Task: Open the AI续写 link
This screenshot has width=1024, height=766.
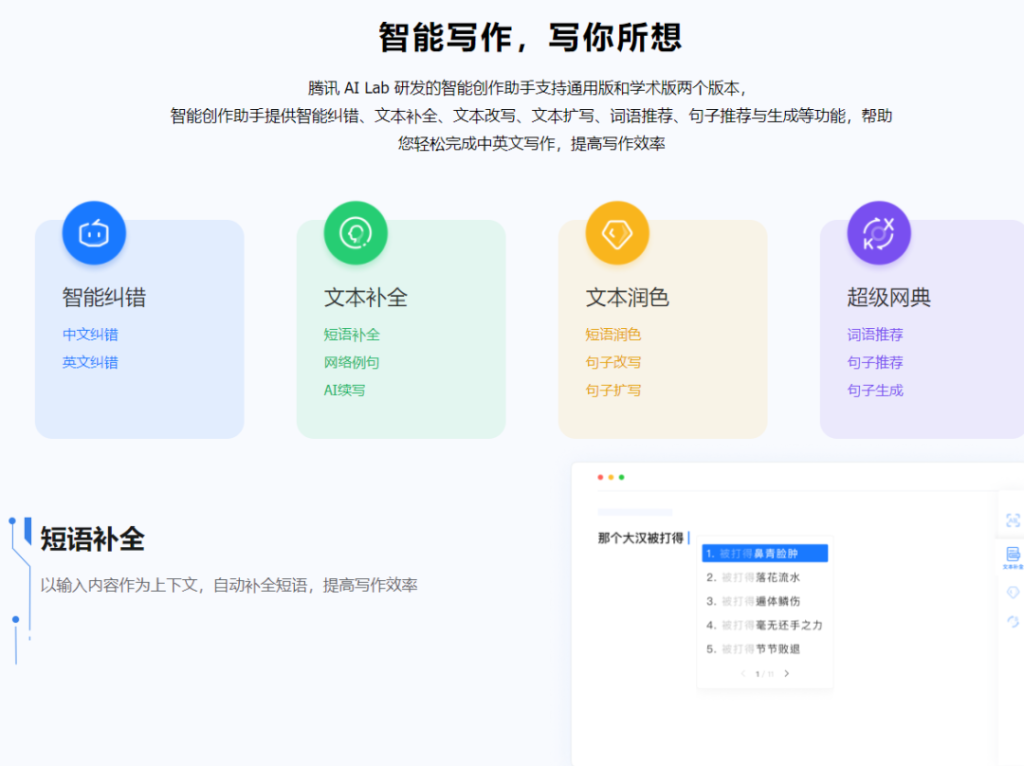Action: click(x=344, y=391)
